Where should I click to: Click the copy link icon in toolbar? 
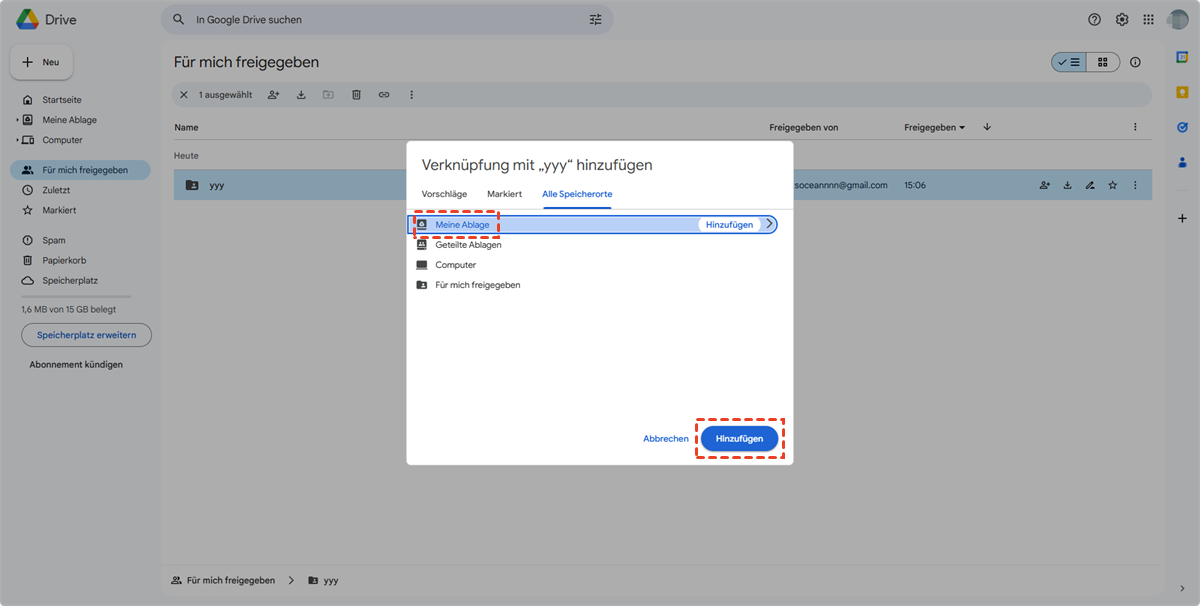coord(384,95)
